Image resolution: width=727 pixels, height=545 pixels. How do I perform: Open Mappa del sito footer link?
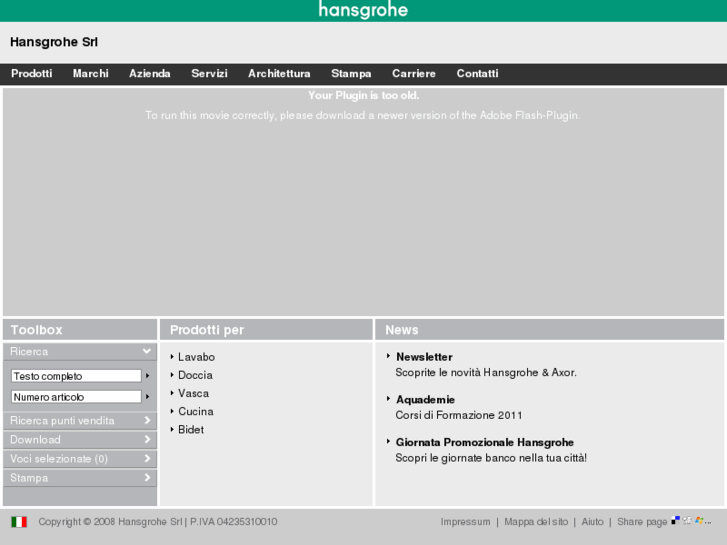(536, 522)
